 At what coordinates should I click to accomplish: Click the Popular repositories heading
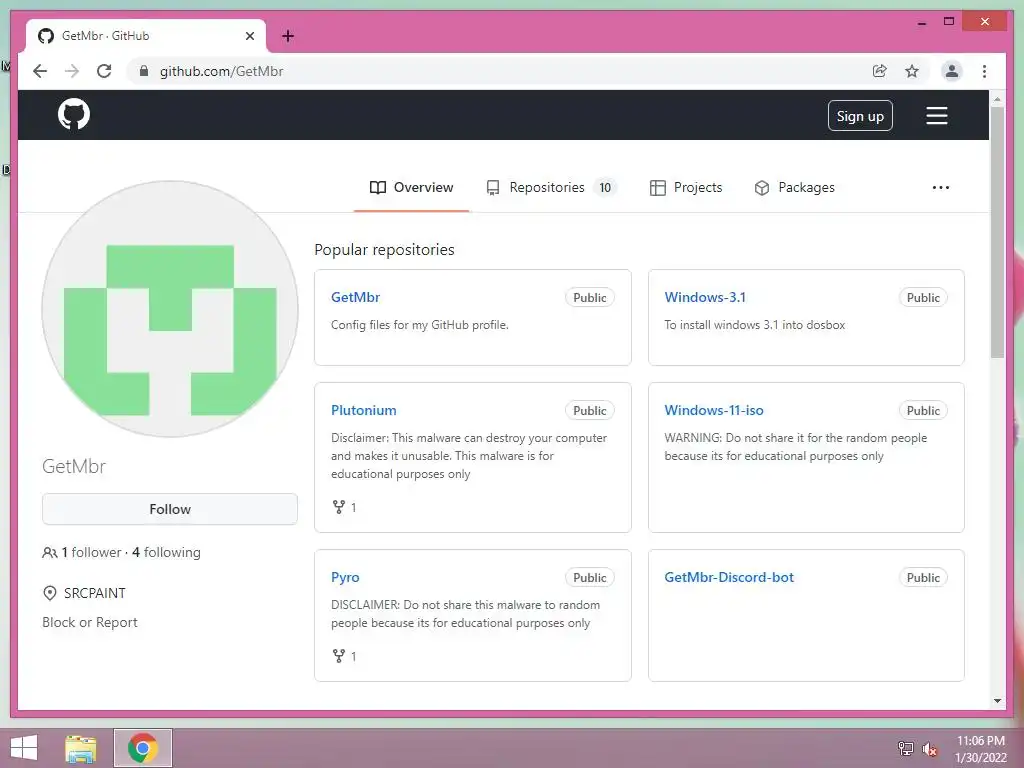coord(384,249)
